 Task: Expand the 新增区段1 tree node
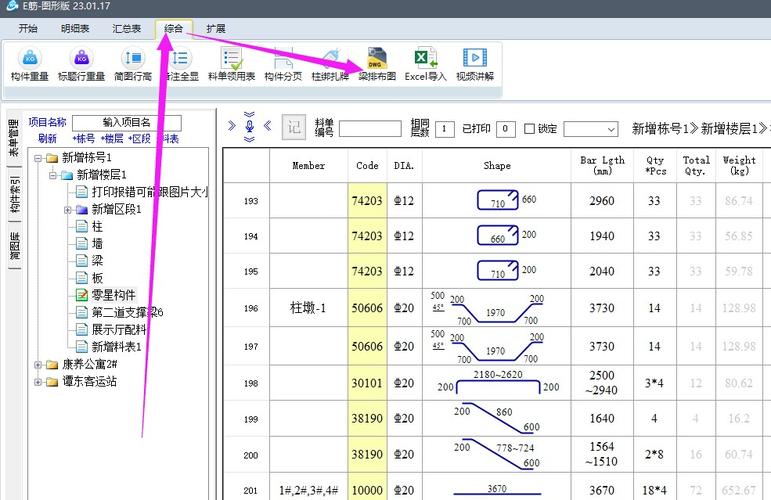click(x=67, y=210)
